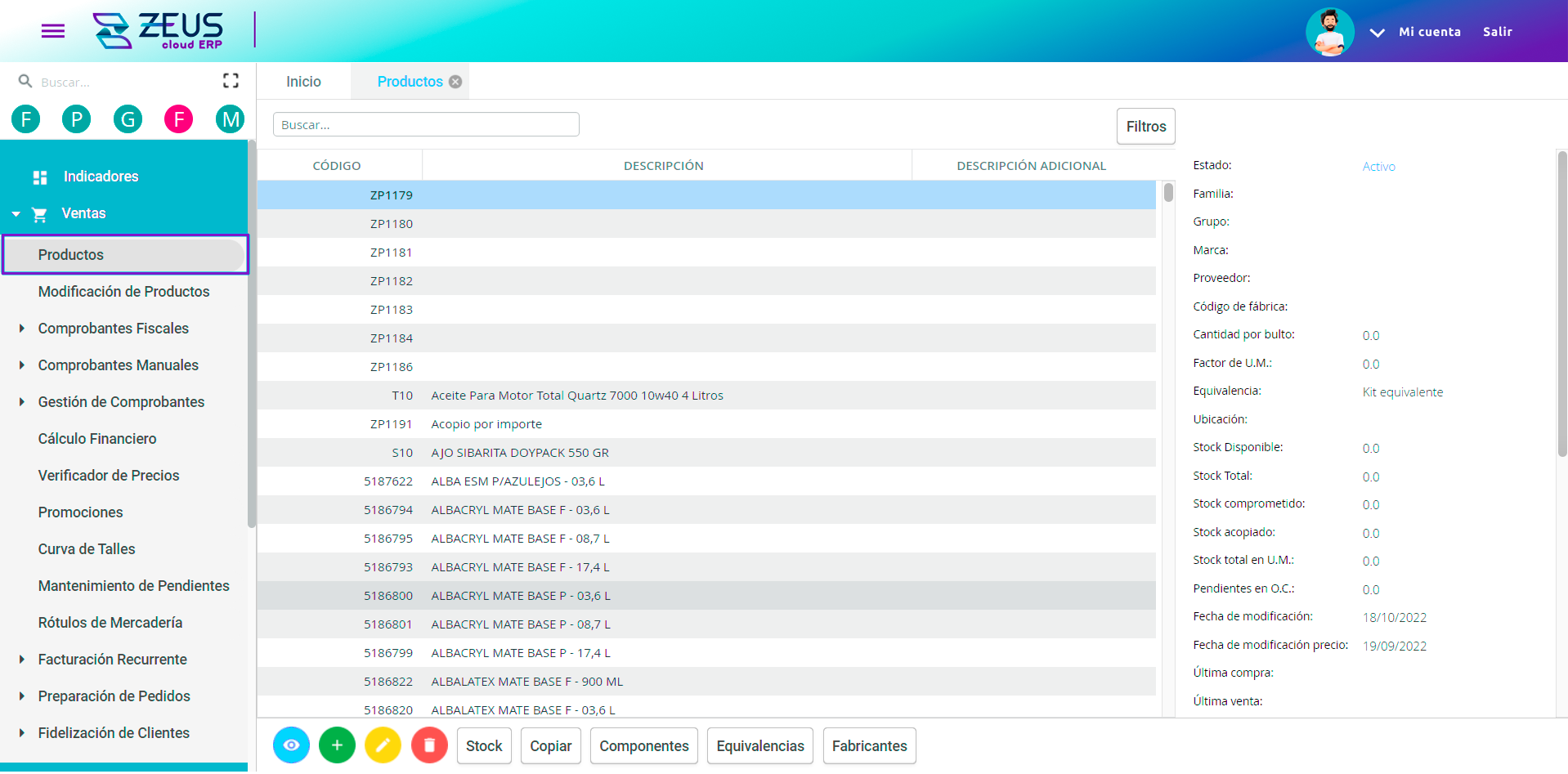Select the G module circle icon
The width and height of the screenshot is (1568, 774).
tap(128, 119)
